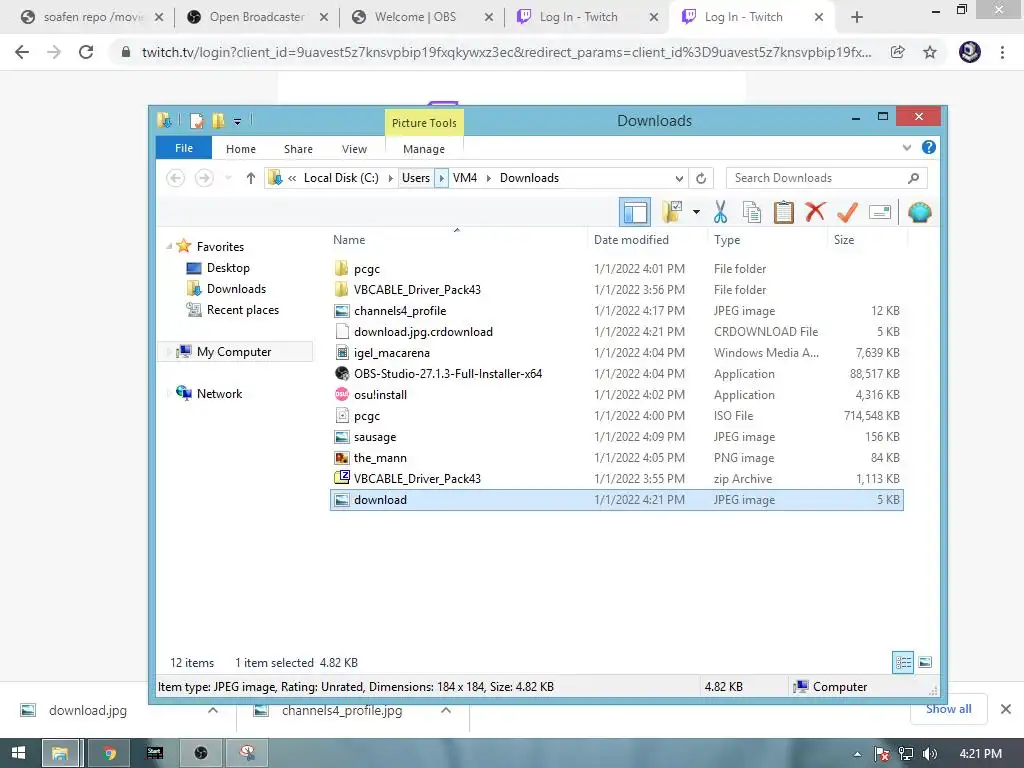Image resolution: width=1024 pixels, height=768 pixels.
Task: Select My Computer in navigation pane
Action: click(234, 351)
